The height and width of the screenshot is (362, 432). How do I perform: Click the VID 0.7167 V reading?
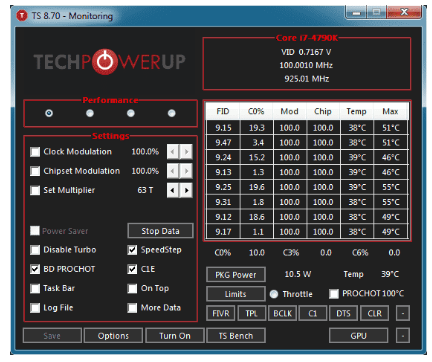(x=306, y=52)
